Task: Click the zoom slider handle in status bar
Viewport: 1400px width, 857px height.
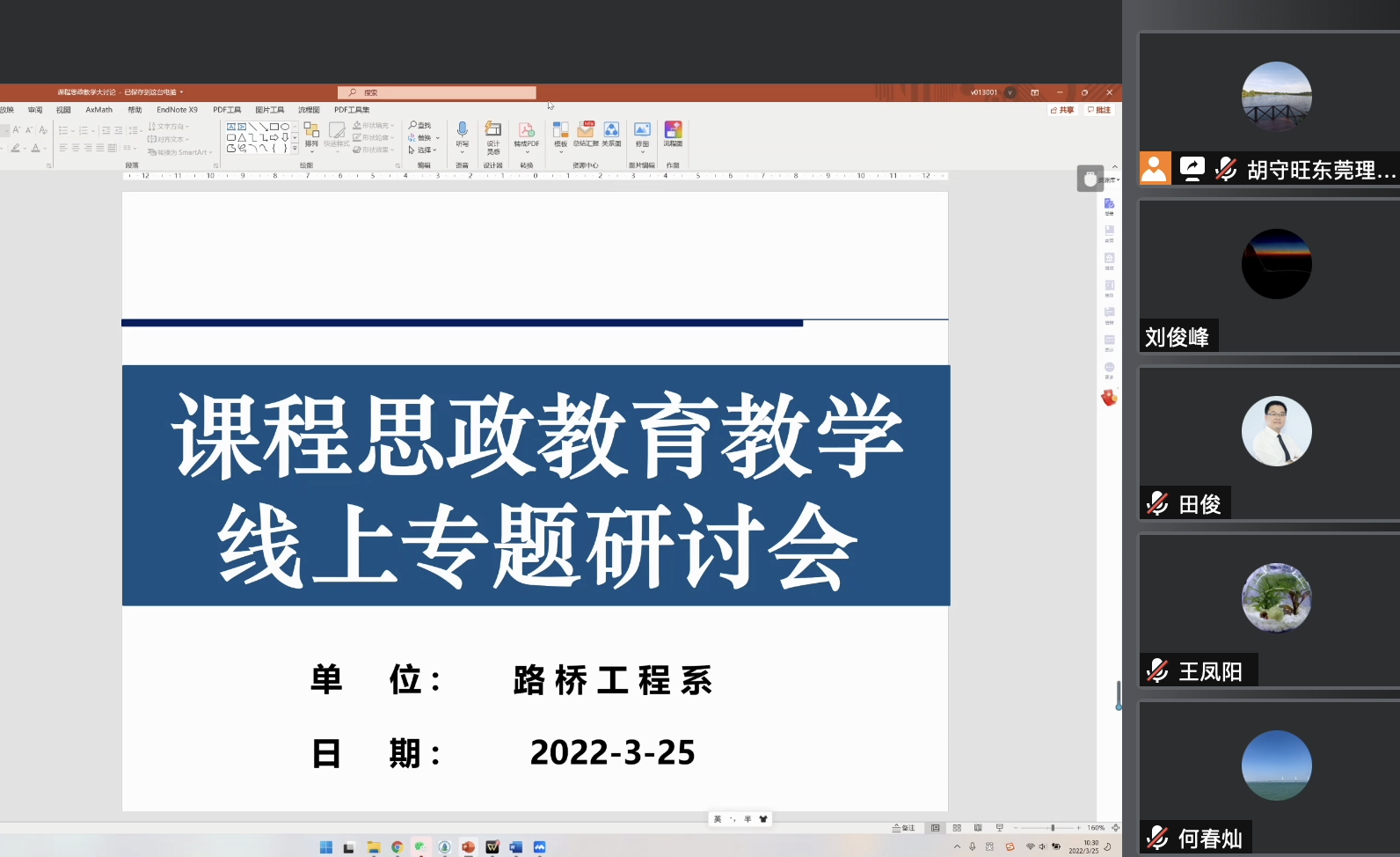Action: point(1053,828)
